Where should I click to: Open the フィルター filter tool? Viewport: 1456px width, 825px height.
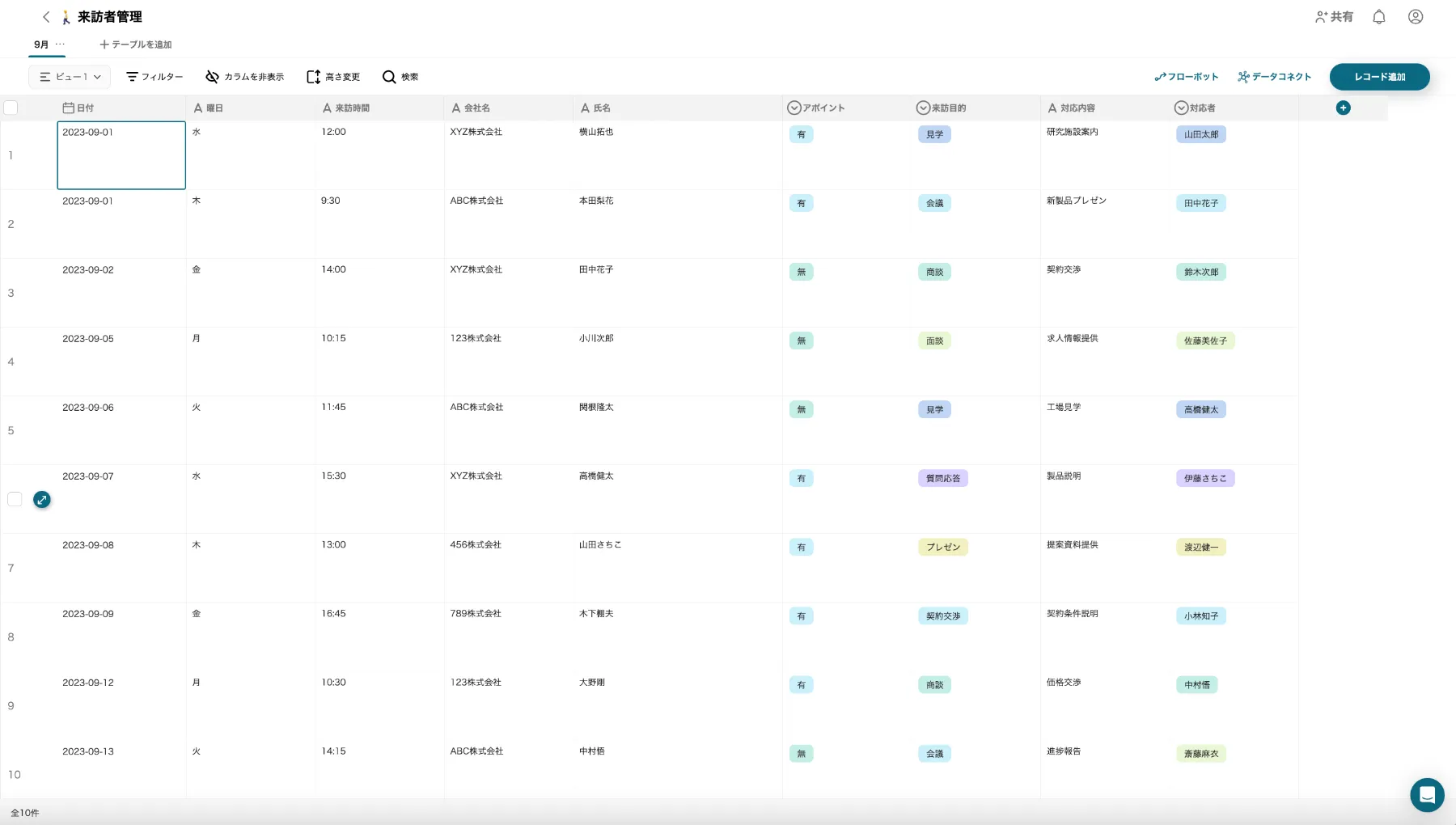(154, 77)
